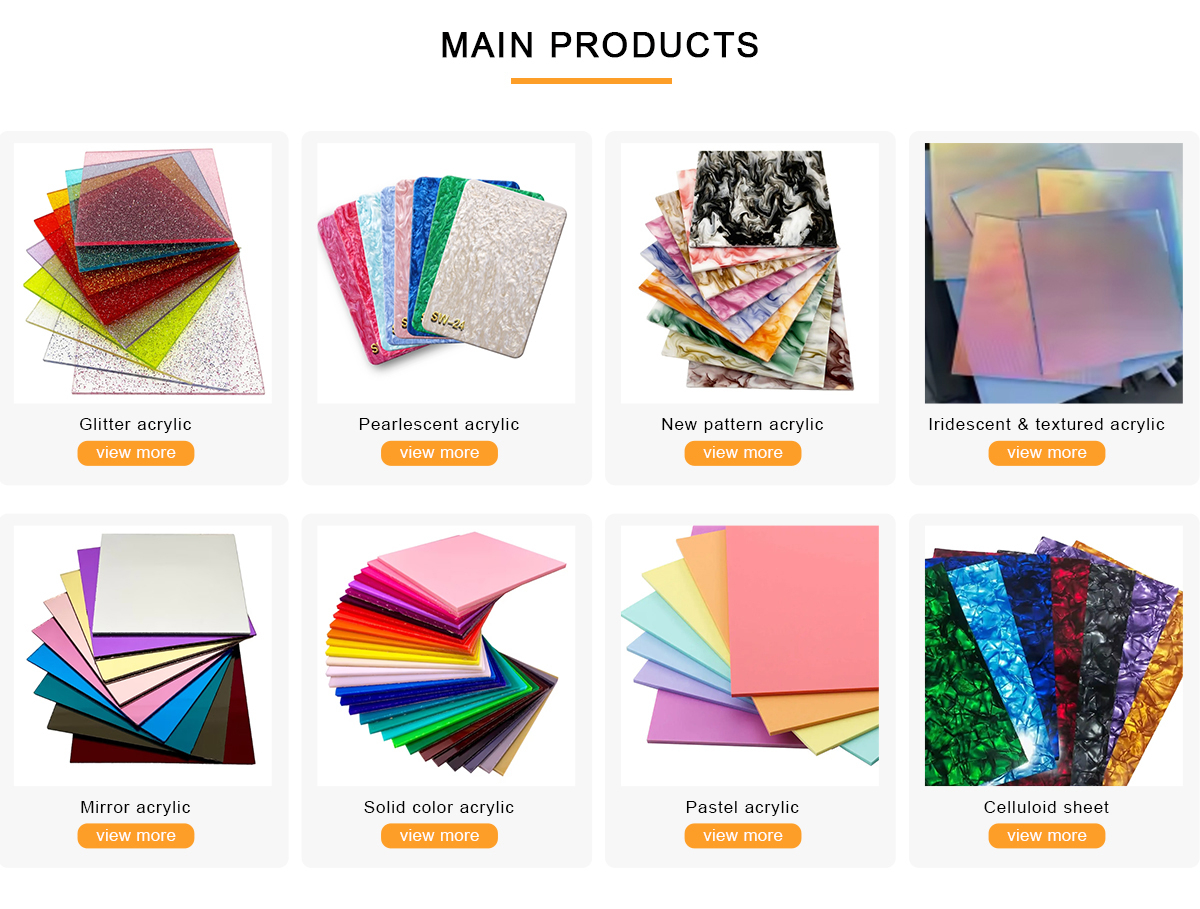Open Mirror acrylic product image
The width and height of the screenshot is (1200, 909).
coord(143,656)
